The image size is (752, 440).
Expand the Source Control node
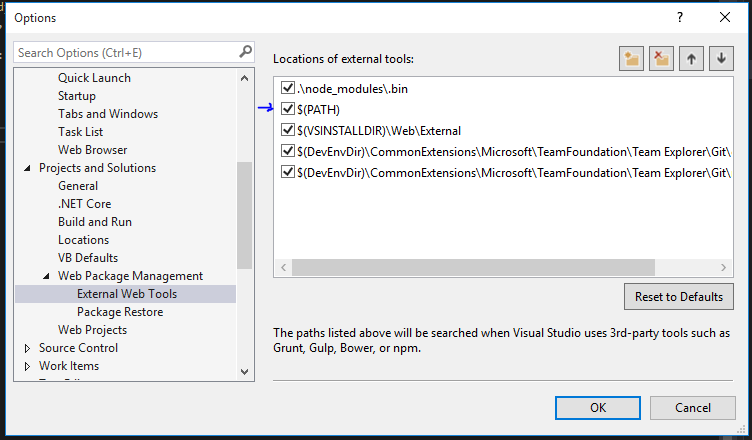pyautogui.click(x=27, y=348)
